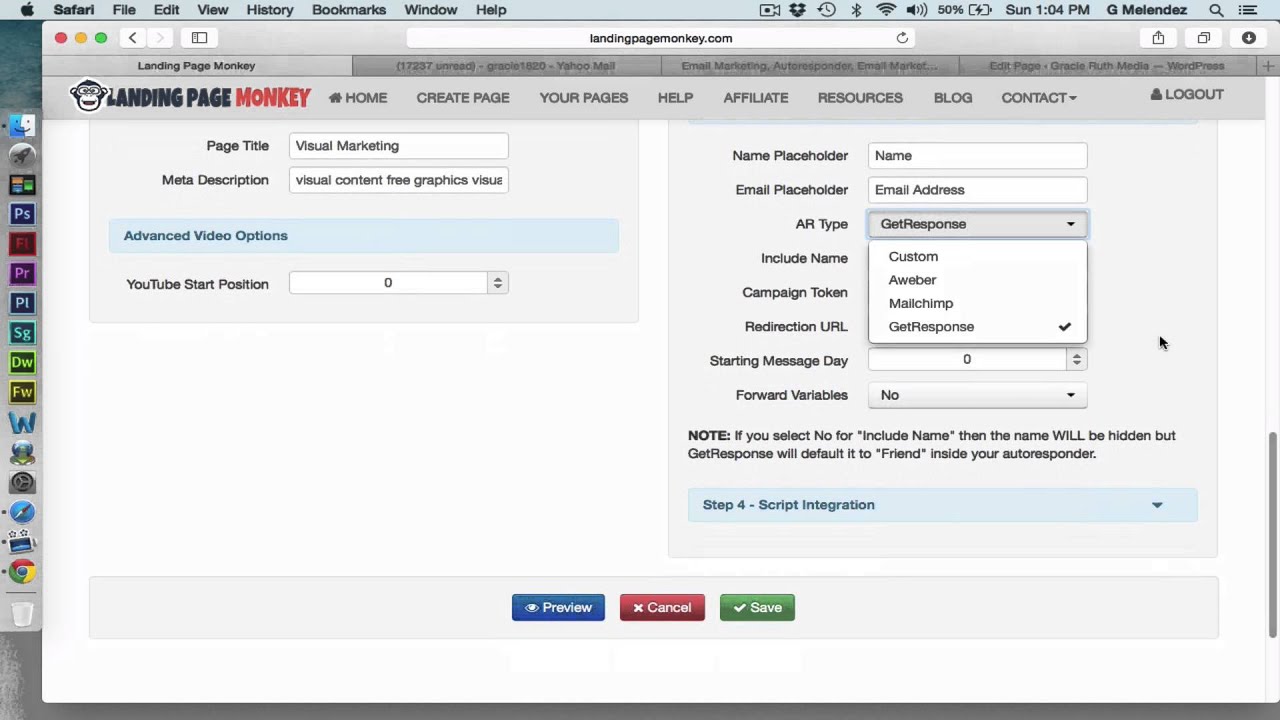Open Google Chrome from the Dock
This screenshot has height=720, width=1280.
pos(22,572)
